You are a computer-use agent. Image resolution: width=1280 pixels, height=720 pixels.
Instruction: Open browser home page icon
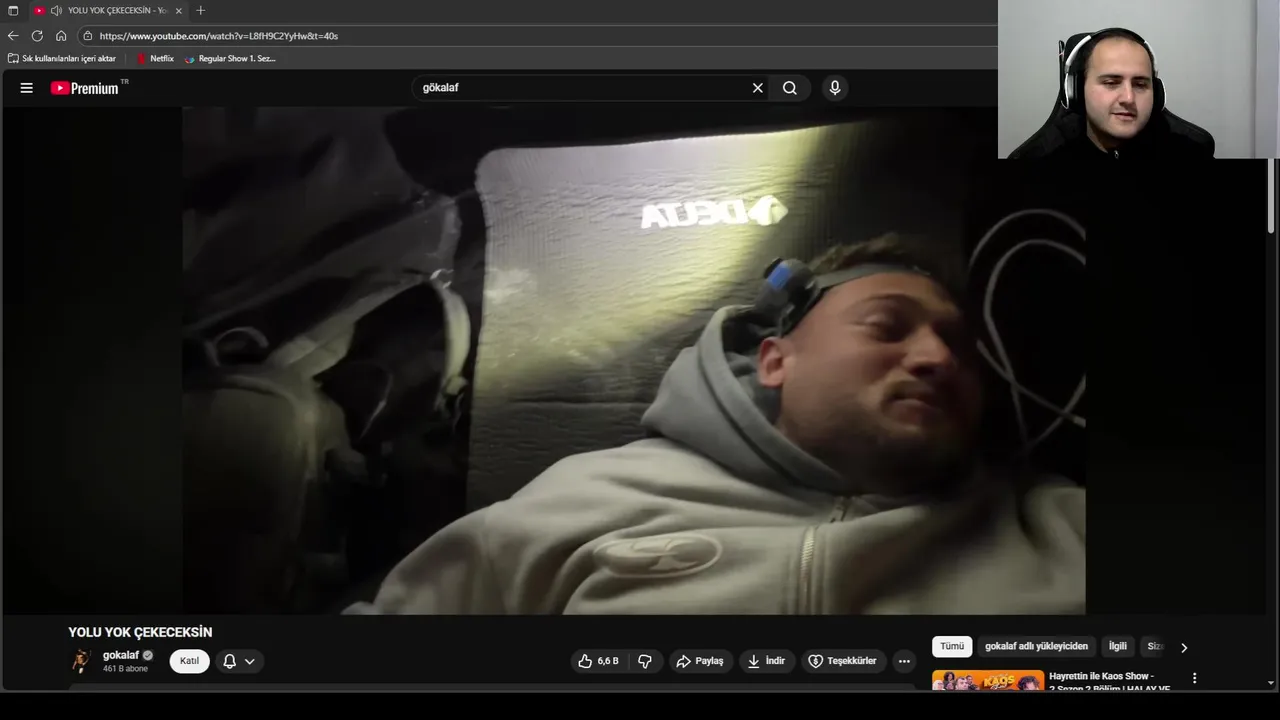[x=61, y=36]
